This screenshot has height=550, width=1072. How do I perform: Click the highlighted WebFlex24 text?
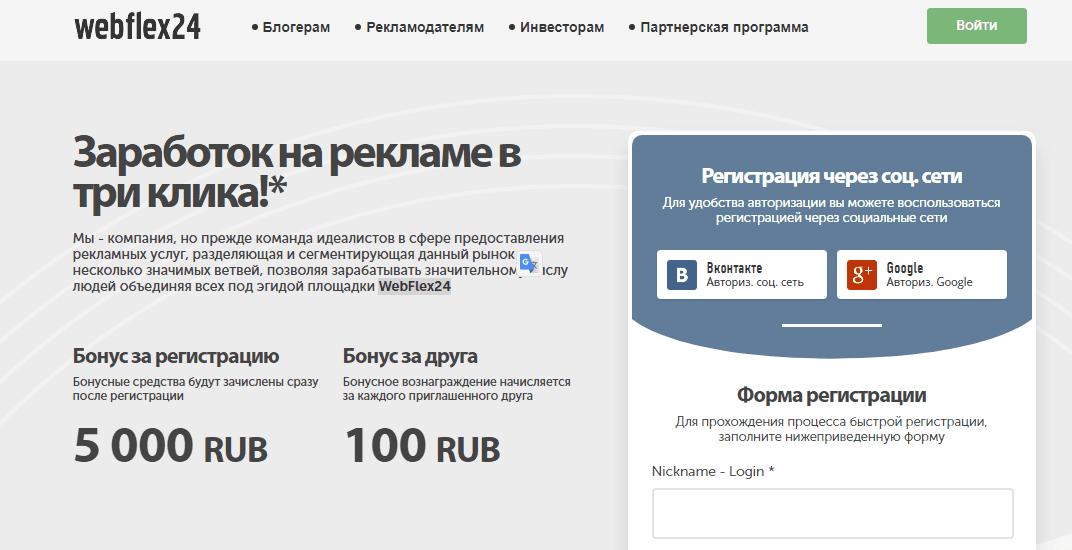pyautogui.click(x=414, y=286)
